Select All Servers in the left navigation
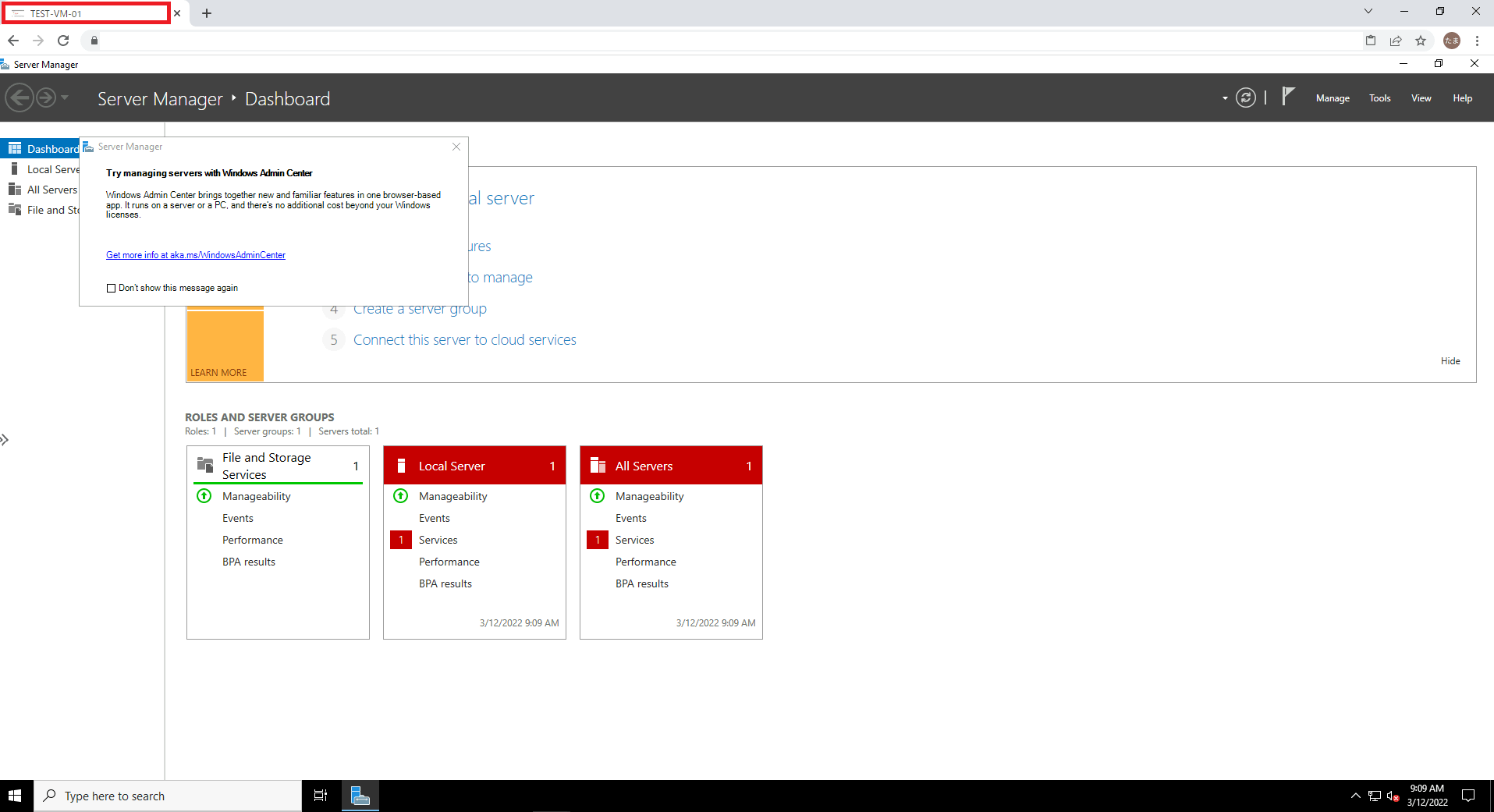Image resolution: width=1494 pixels, height=812 pixels. tap(40, 190)
